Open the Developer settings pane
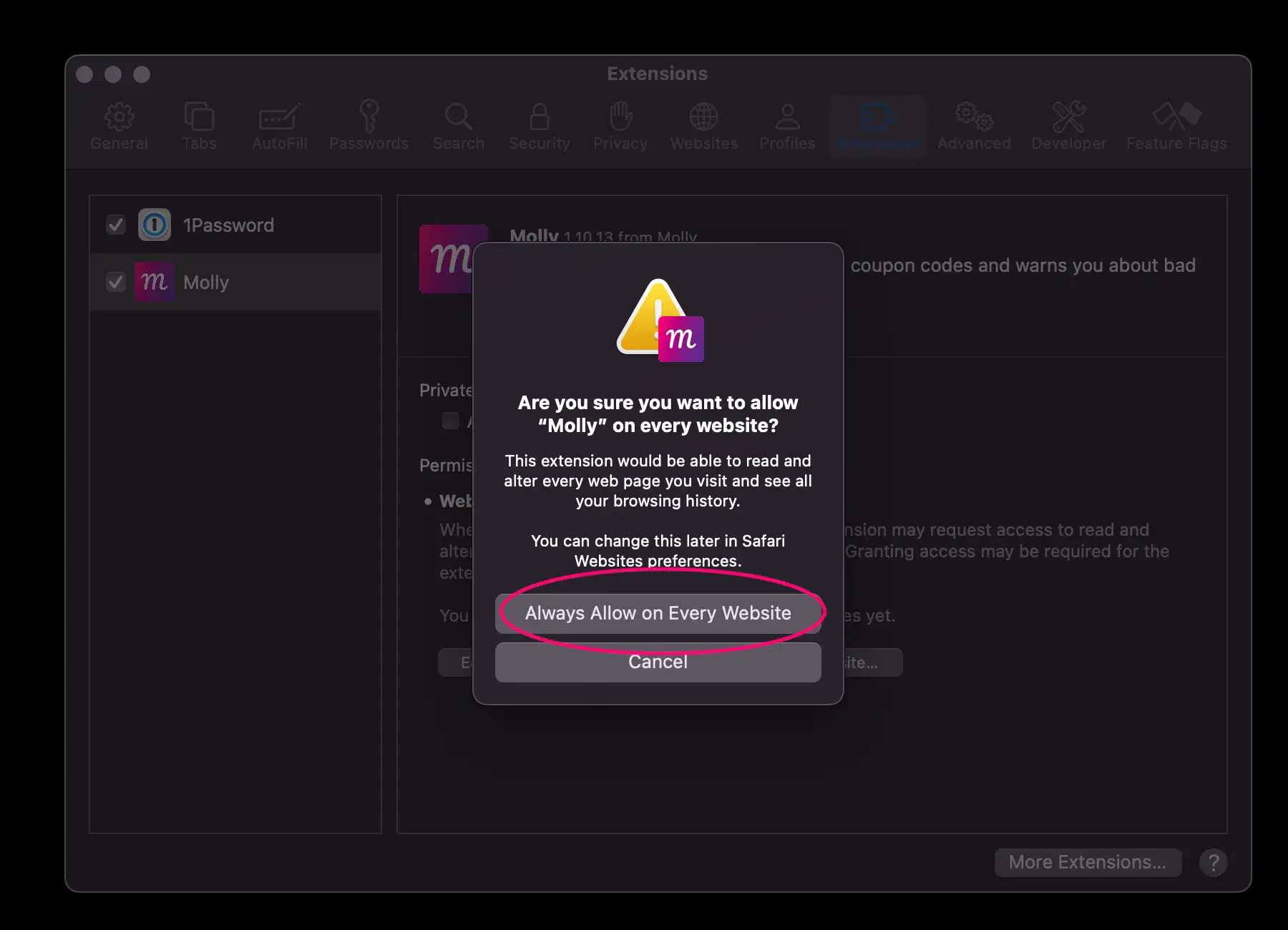Image resolution: width=1288 pixels, height=930 pixels. (1068, 126)
